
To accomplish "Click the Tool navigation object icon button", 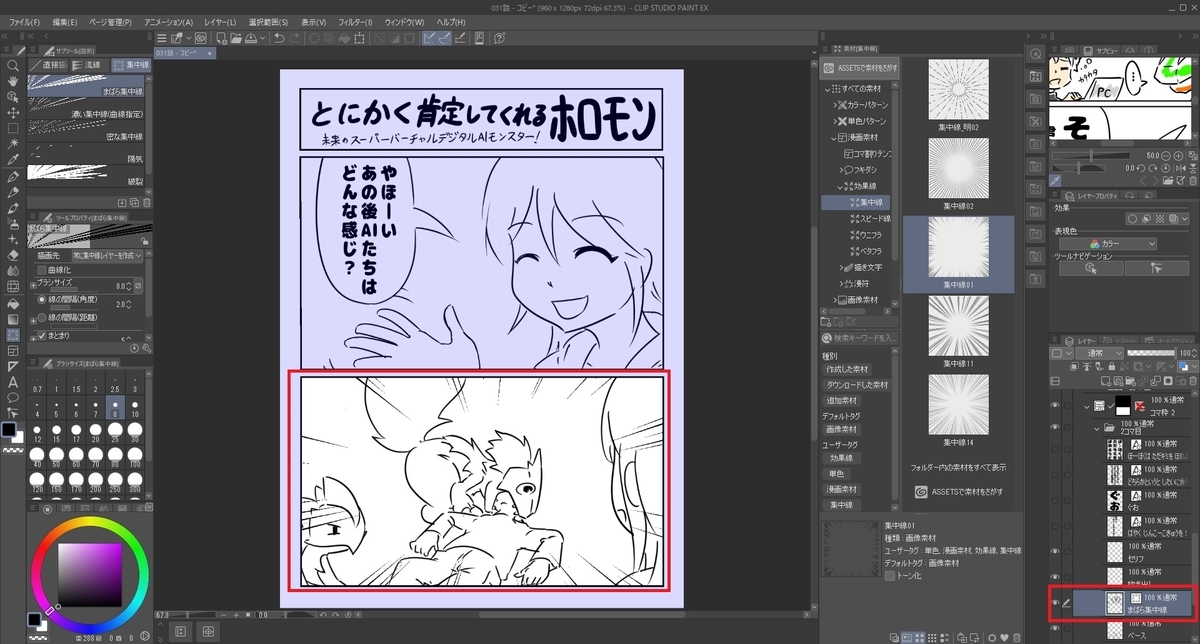I will click(x=1091, y=269).
